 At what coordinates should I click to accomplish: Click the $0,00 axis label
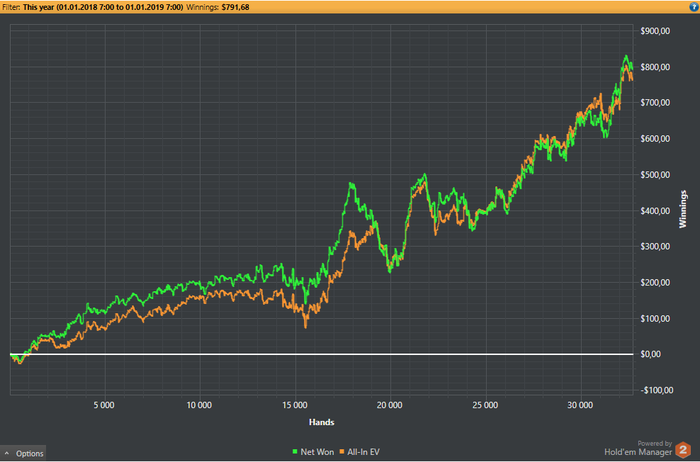pyautogui.click(x=650, y=354)
